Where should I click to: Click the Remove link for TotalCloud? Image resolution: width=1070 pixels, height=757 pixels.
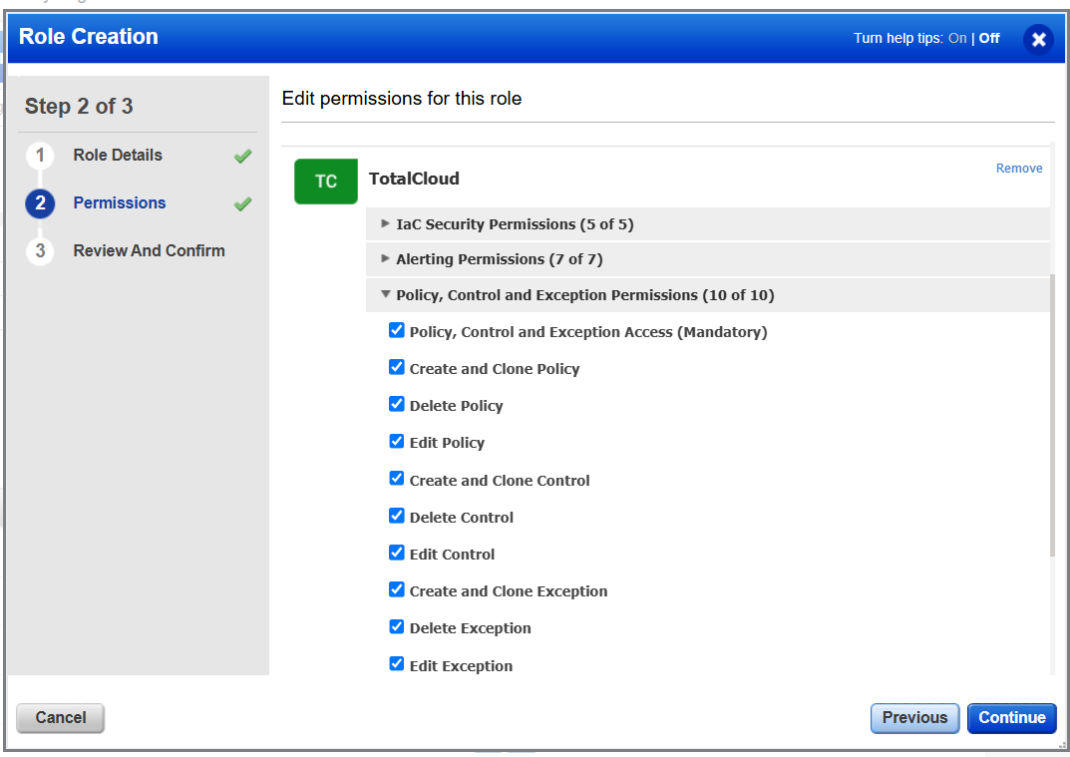pyautogui.click(x=1019, y=168)
